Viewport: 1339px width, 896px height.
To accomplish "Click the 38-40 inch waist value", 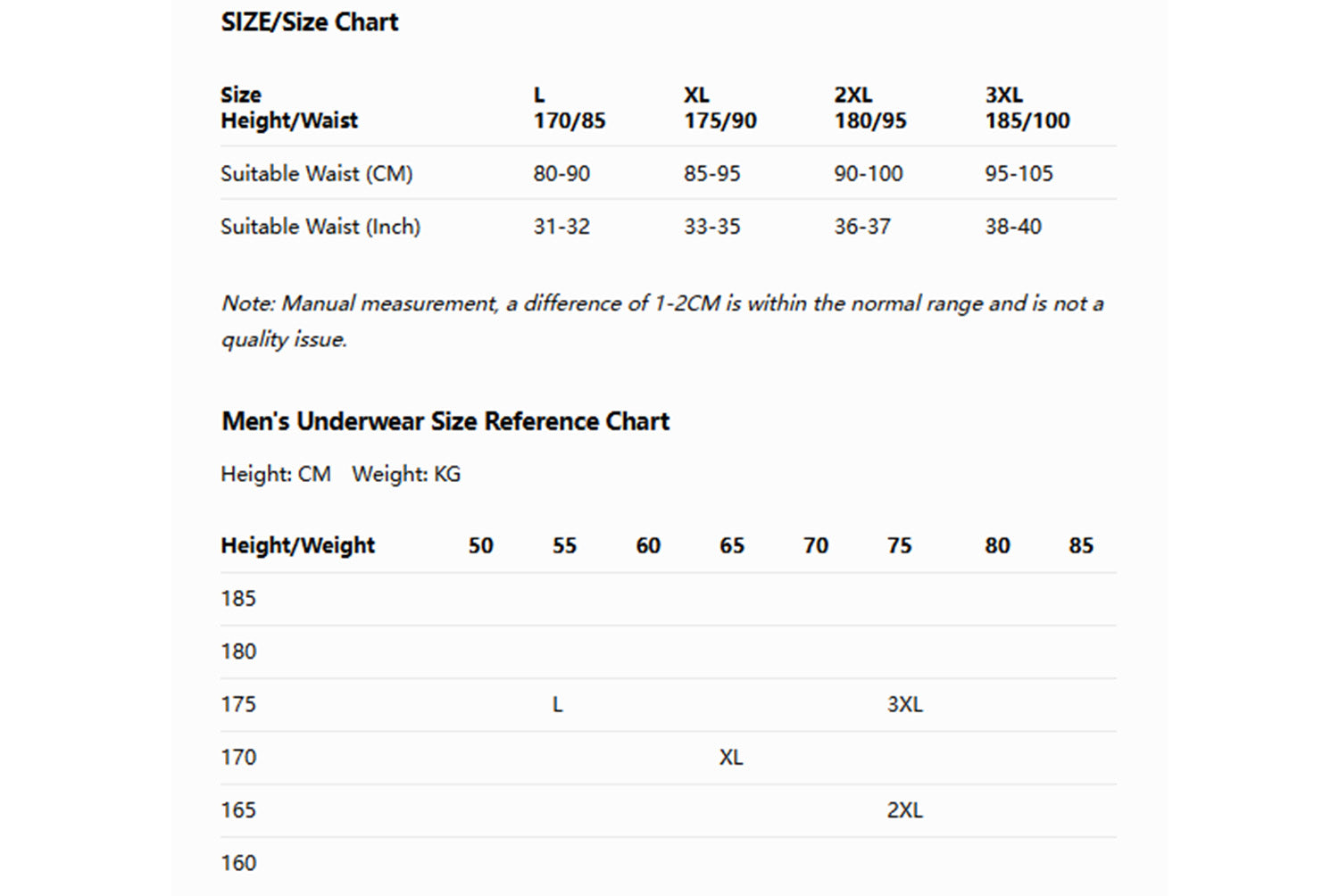I will (x=1012, y=226).
